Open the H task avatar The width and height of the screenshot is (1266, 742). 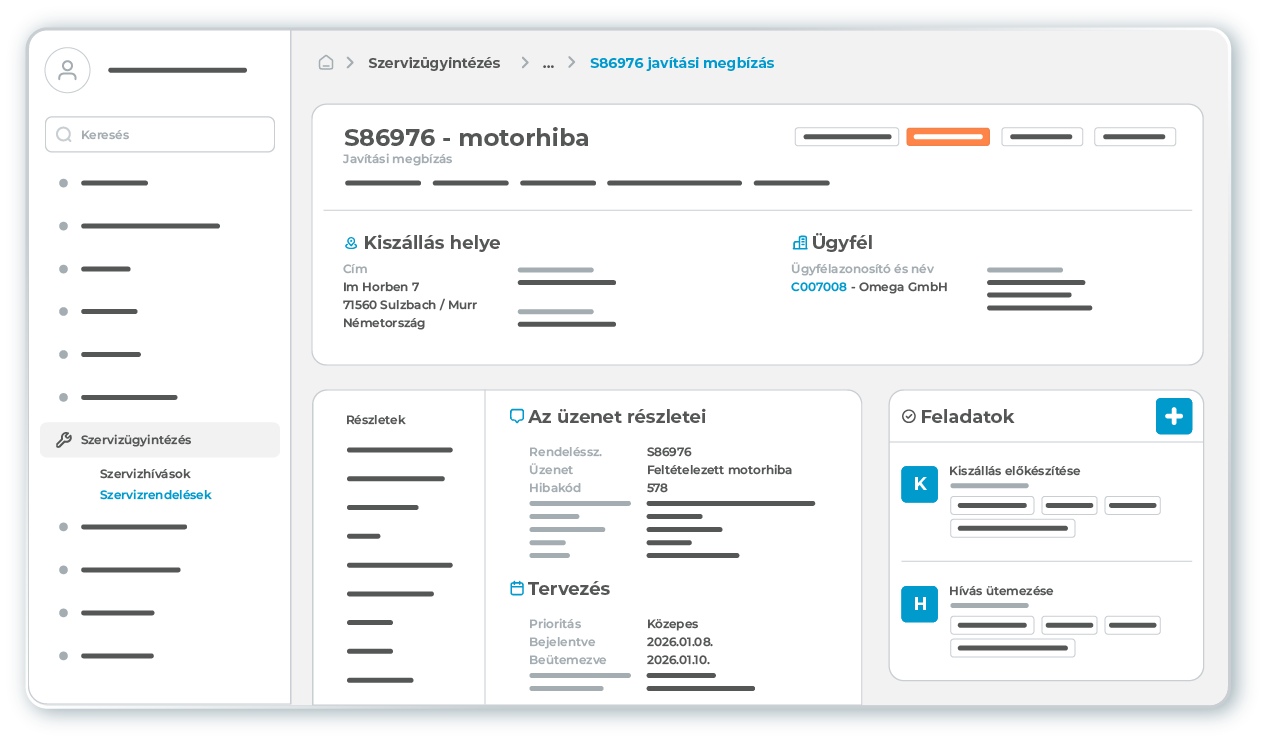(920, 604)
